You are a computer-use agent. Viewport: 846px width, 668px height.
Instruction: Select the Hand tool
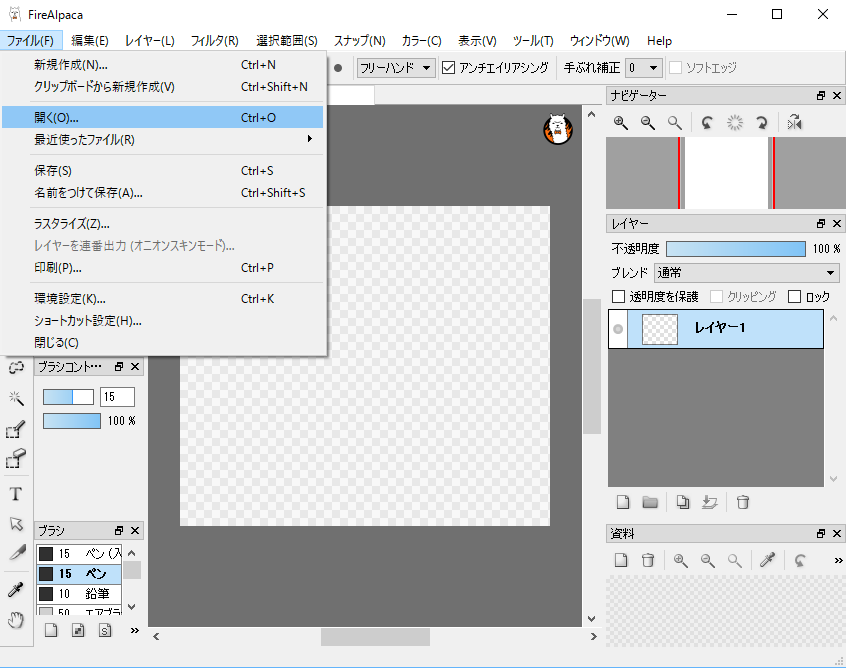pyautogui.click(x=15, y=620)
